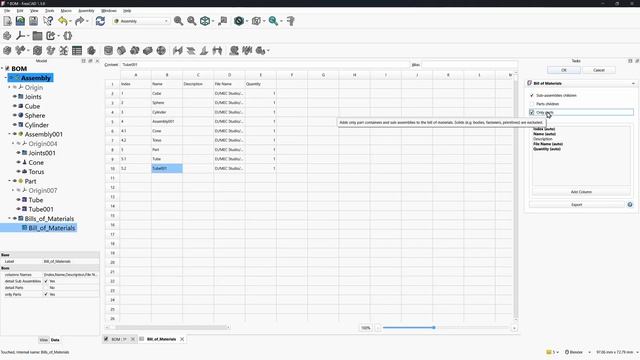The height and width of the screenshot is (360, 640).
Task: Uncheck the Only parts checkbox
Action: [x=531, y=112]
